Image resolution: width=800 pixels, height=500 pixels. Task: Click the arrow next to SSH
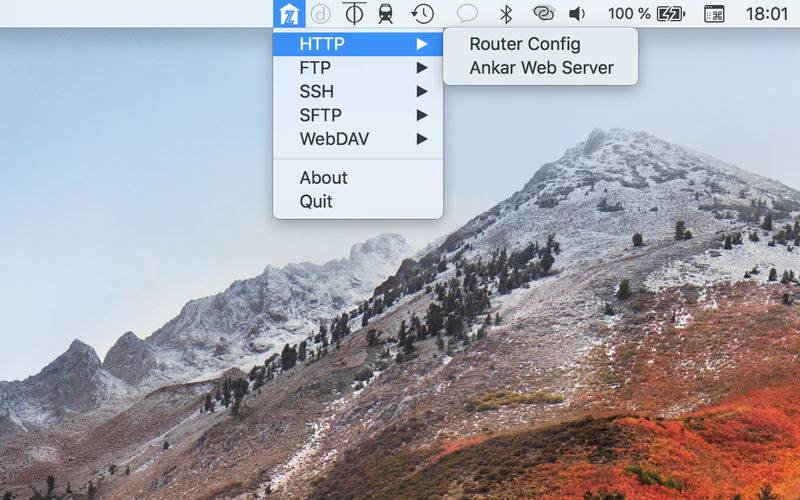(421, 91)
